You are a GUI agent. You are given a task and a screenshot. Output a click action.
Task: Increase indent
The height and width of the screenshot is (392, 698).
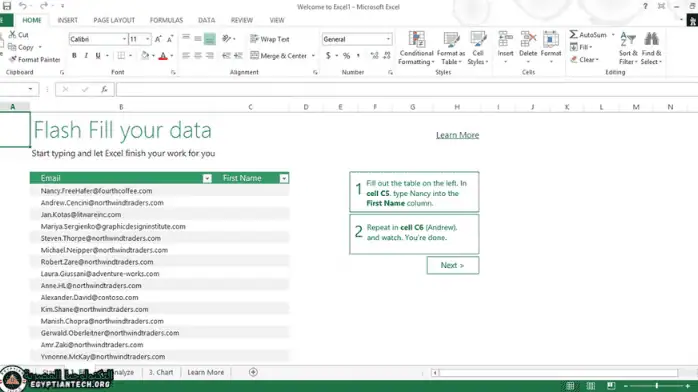238,56
